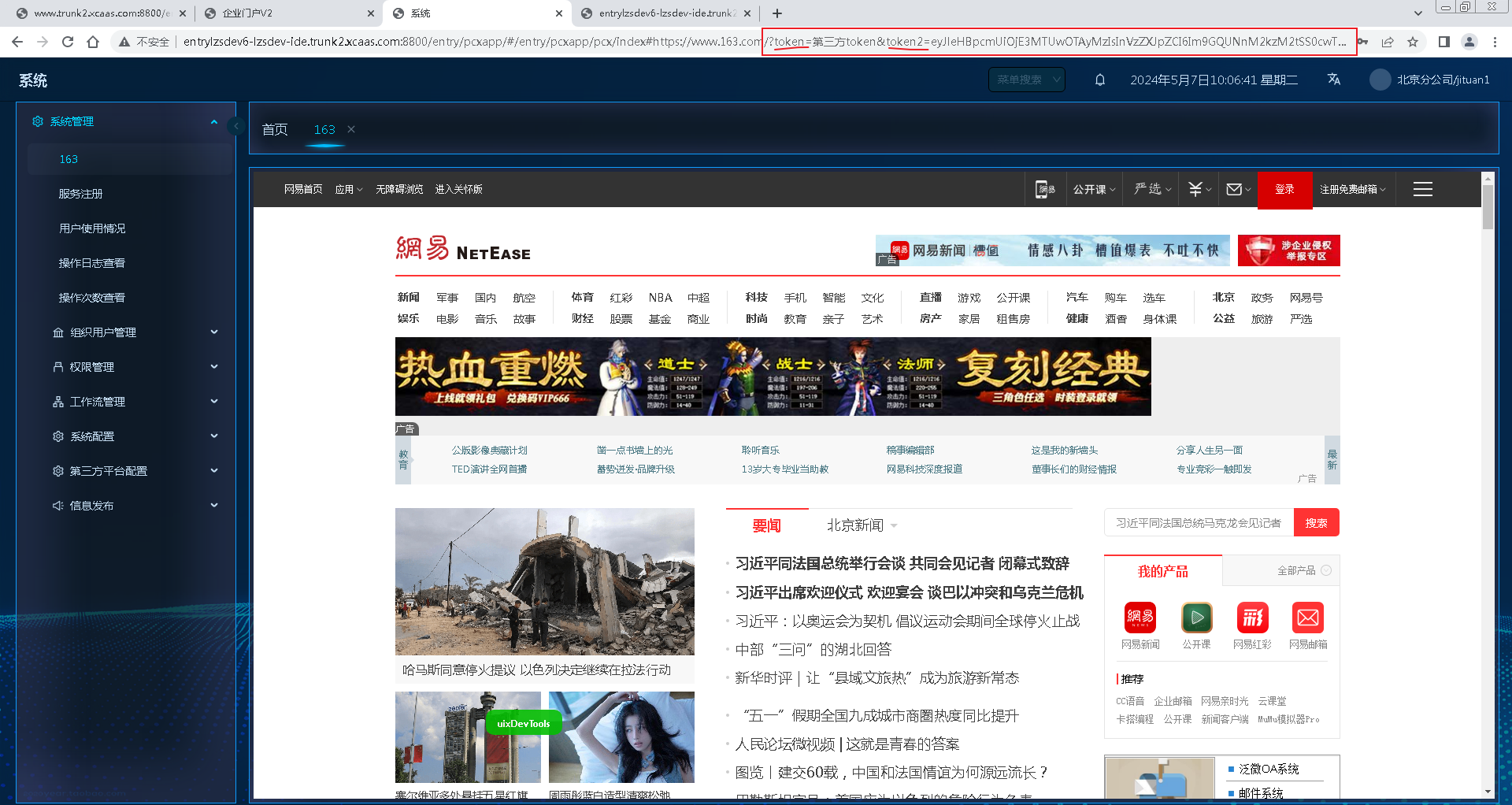This screenshot has height=805, width=1512.
Task: Collapse the sidebar with the arrow handle
Action: 235,125
